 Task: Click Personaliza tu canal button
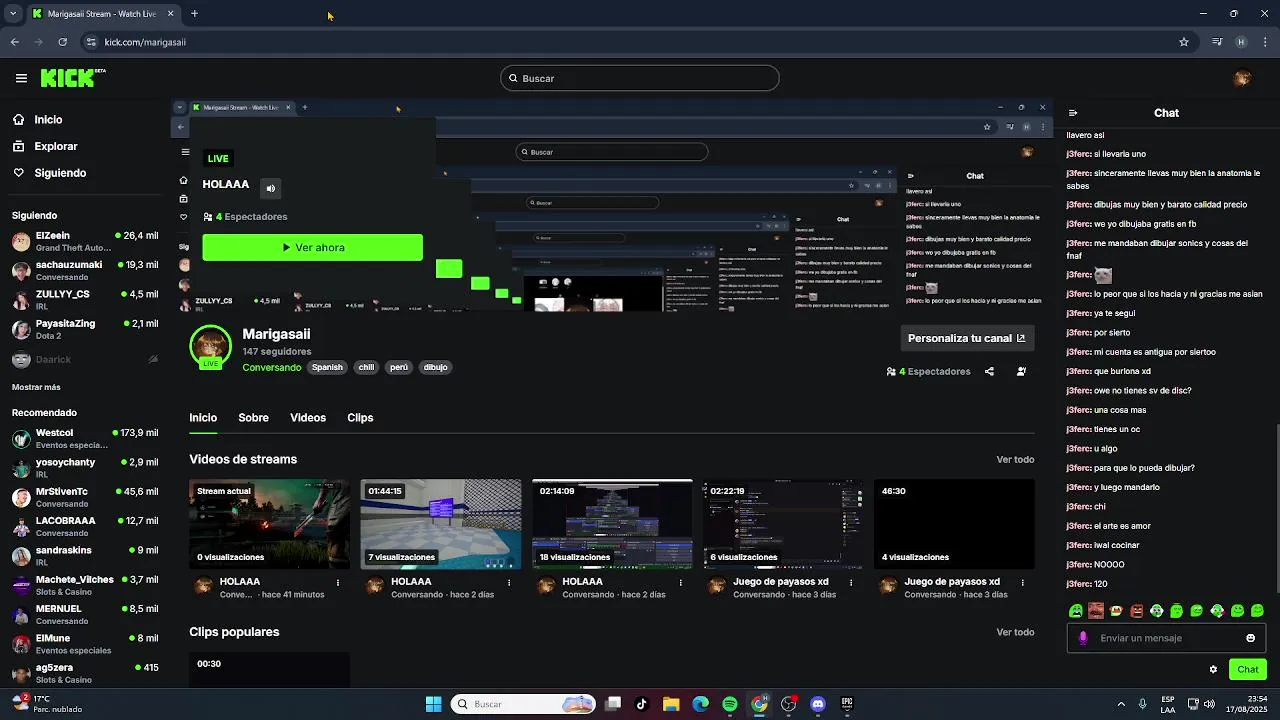(x=966, y=338)
